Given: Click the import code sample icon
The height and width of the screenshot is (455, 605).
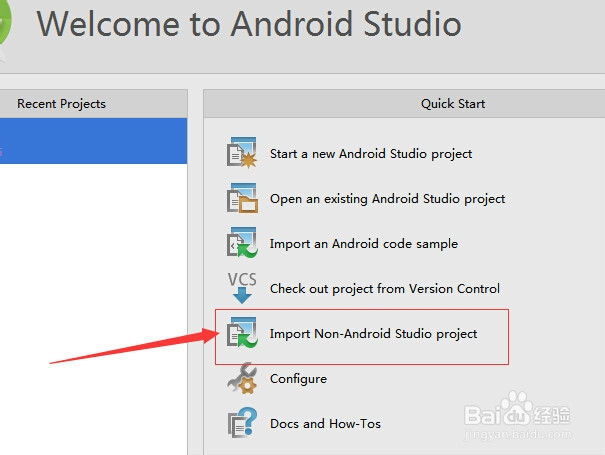Looking at the screenshot, I should point(242,243).
